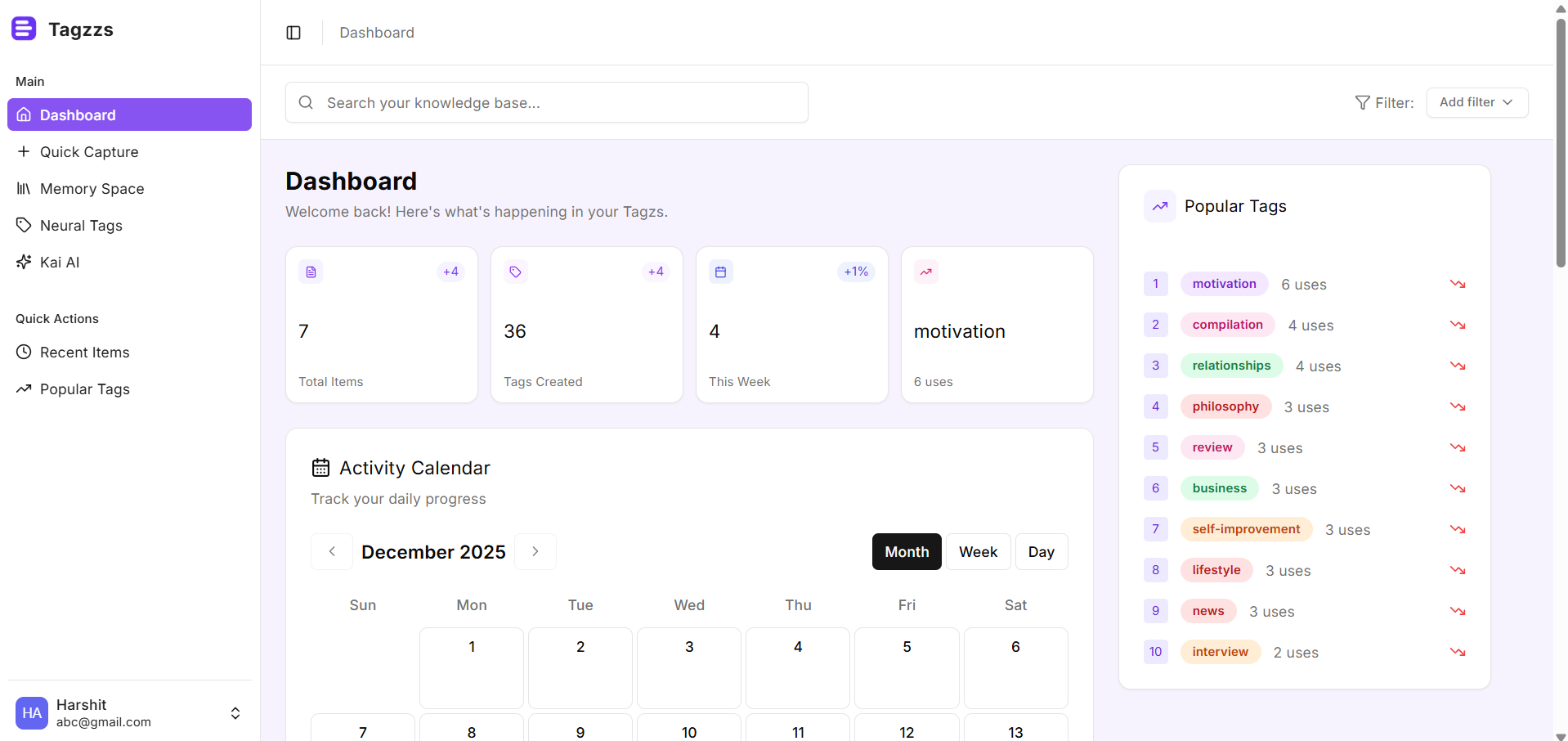Open Recent Items quick action
This screenshot has height=741, width=1568.
click(129, 353)
